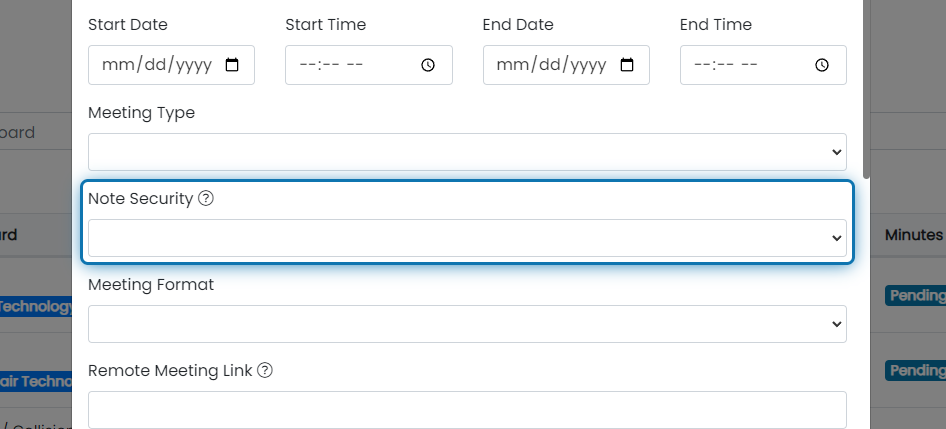Click the End Date input field
The image size is (946, 429).
[x=566, y=65]
